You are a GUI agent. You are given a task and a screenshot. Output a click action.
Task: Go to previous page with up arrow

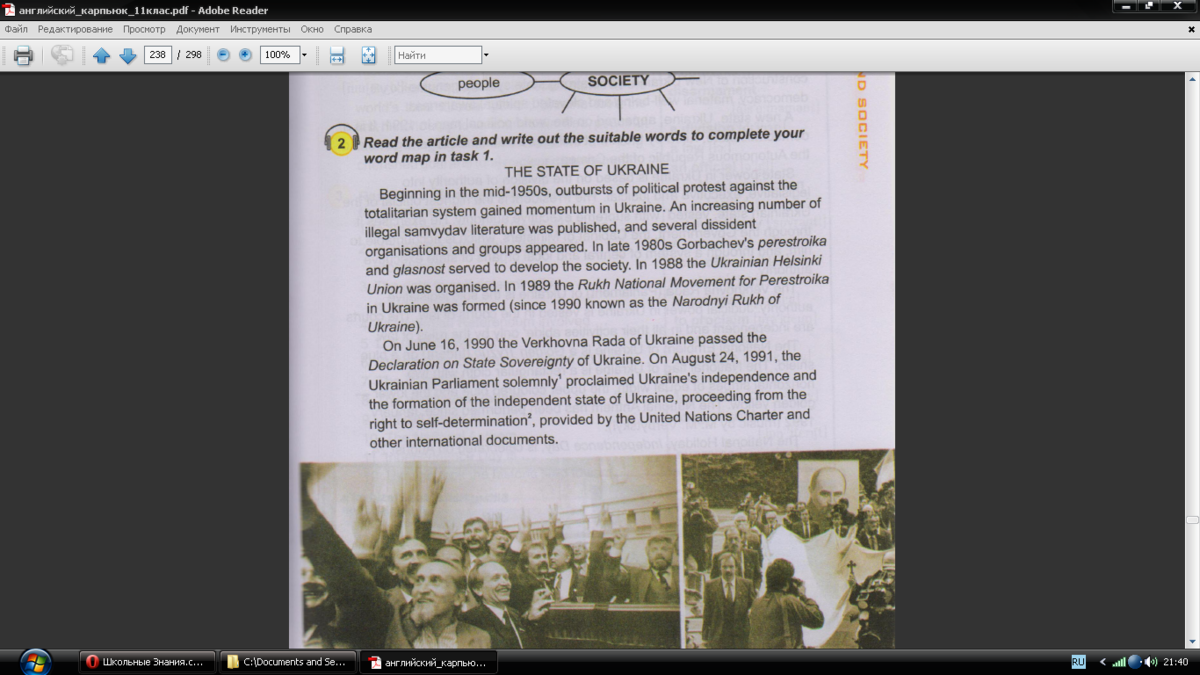(101, 56)
